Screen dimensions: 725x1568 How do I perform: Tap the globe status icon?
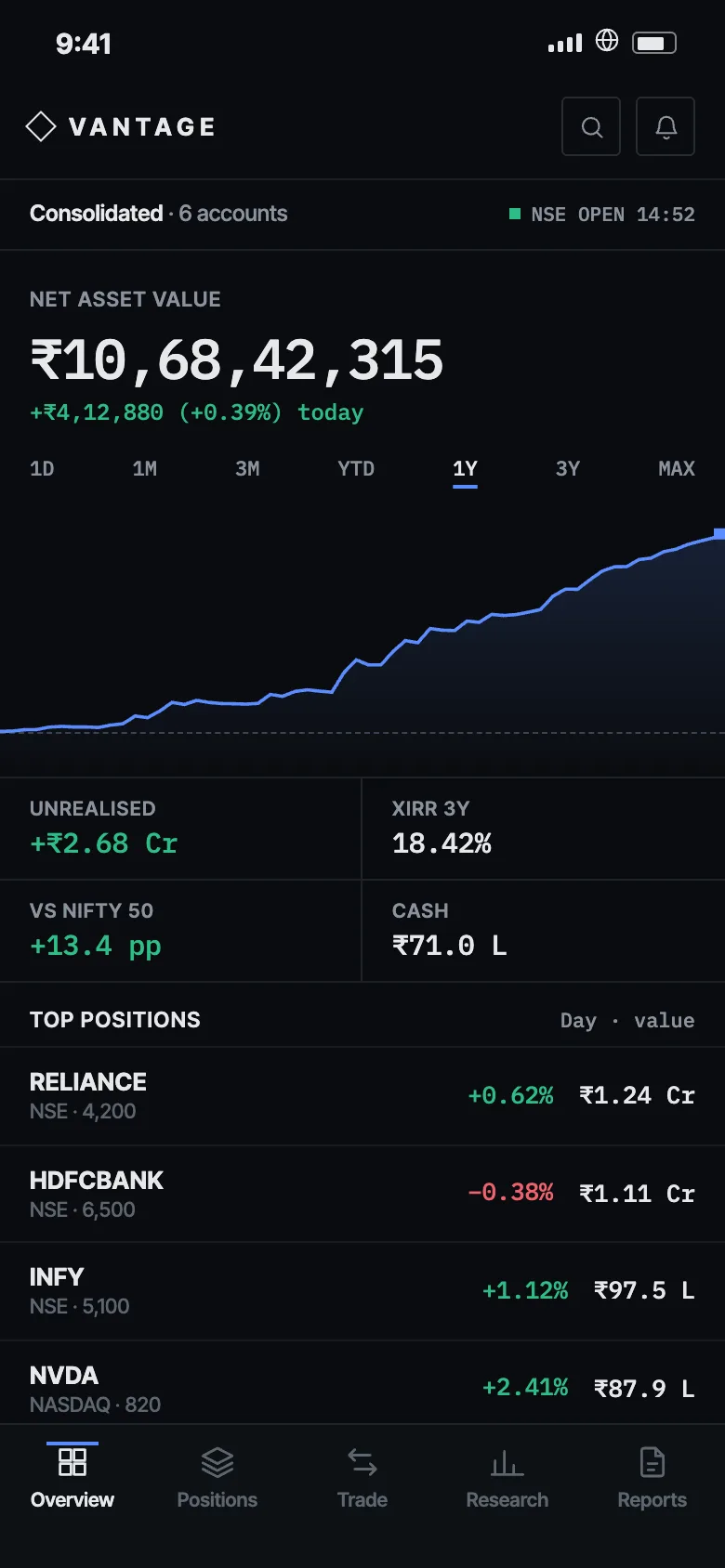point(607,40)
